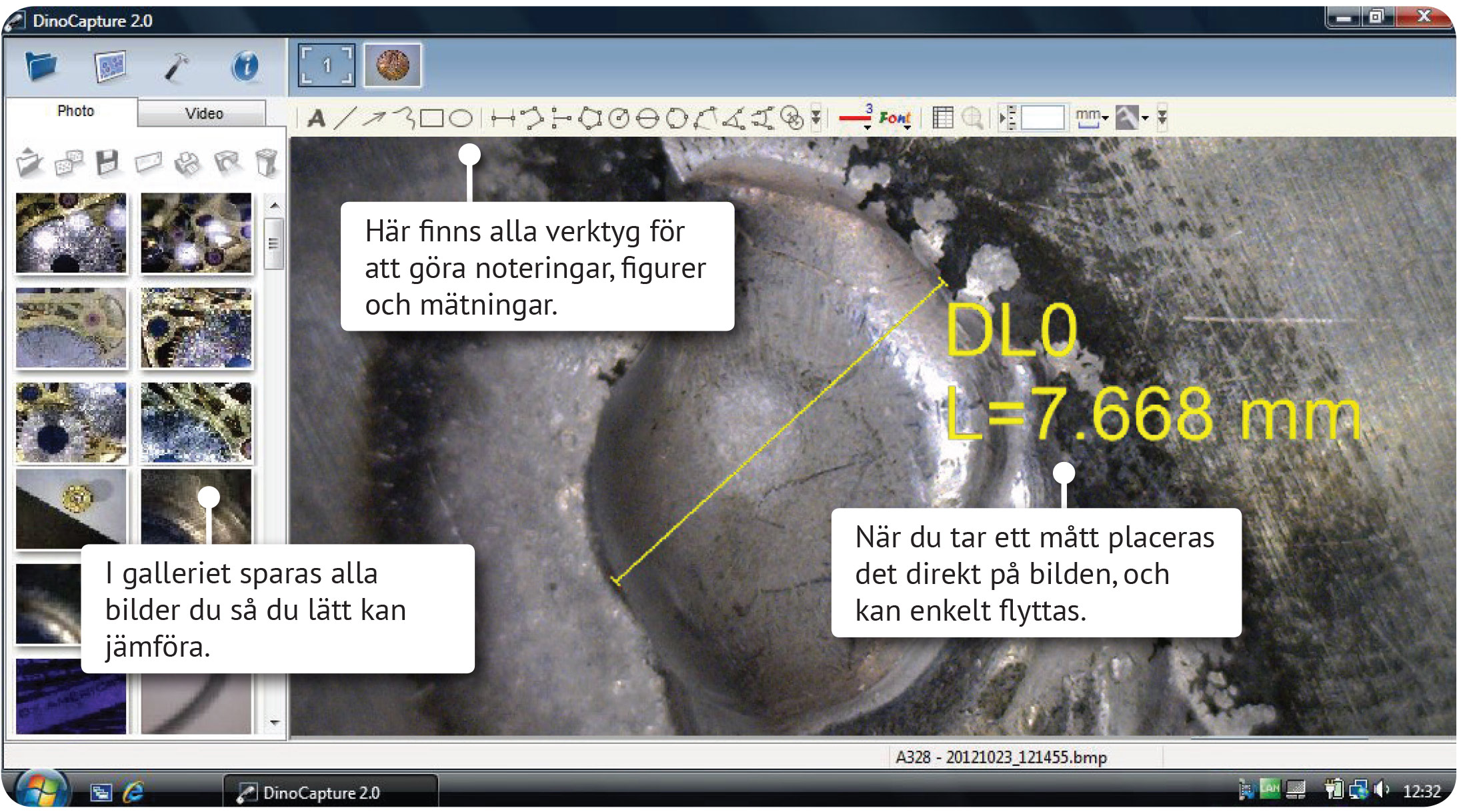Select the Polygon measurement tool
The image size is (1461, 812).
pos(590,118)
